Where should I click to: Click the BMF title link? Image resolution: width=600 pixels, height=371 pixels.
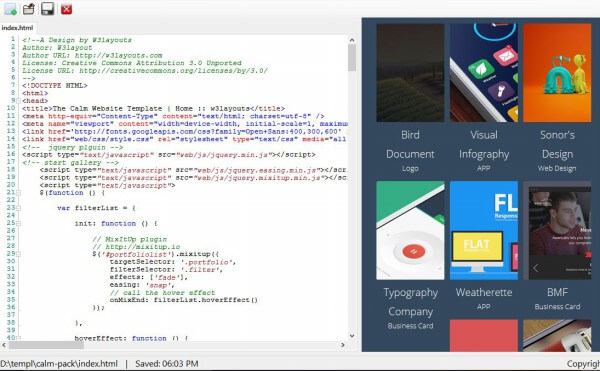557,293
